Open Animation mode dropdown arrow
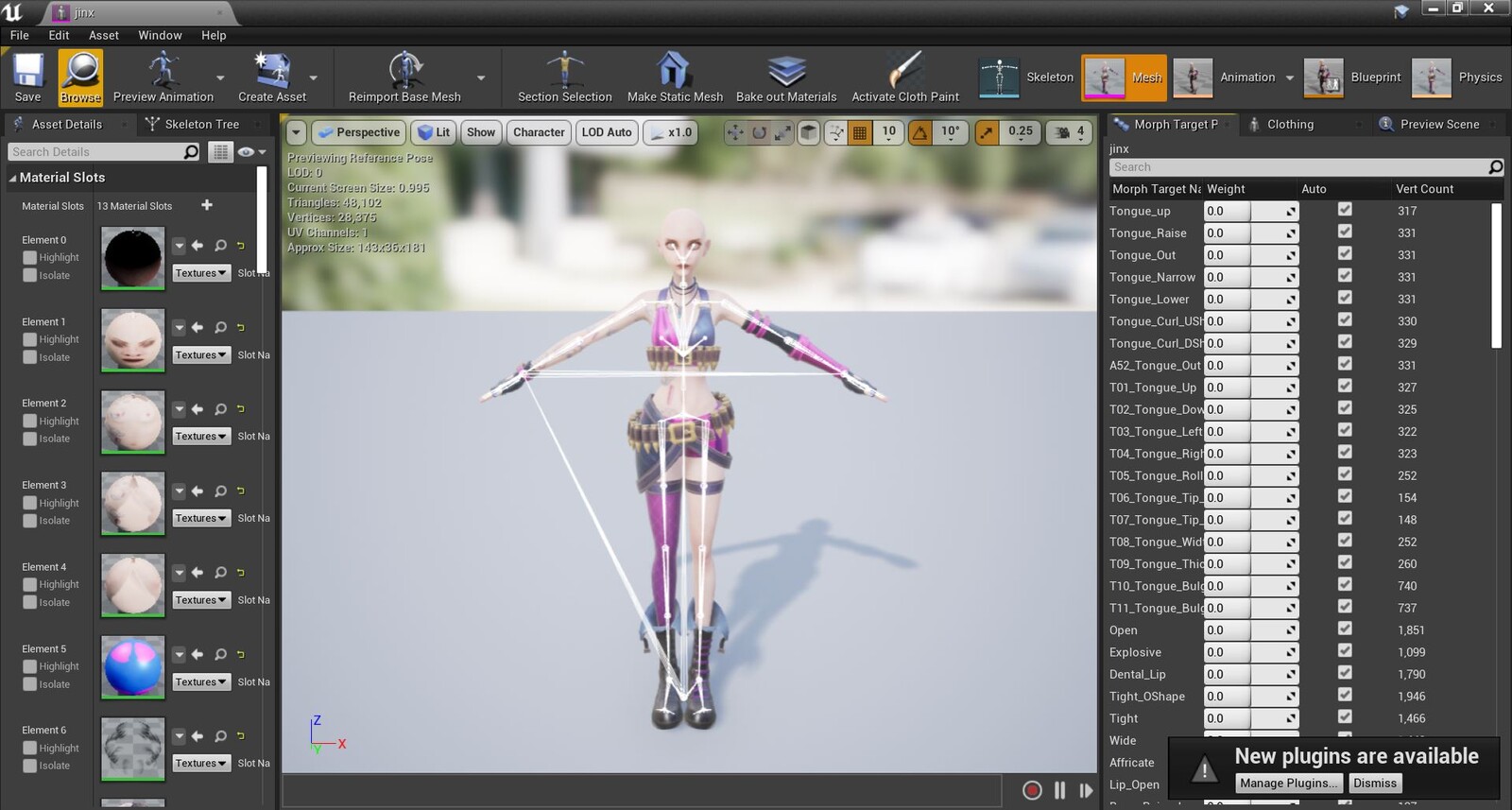 (x=1290, y=78)
